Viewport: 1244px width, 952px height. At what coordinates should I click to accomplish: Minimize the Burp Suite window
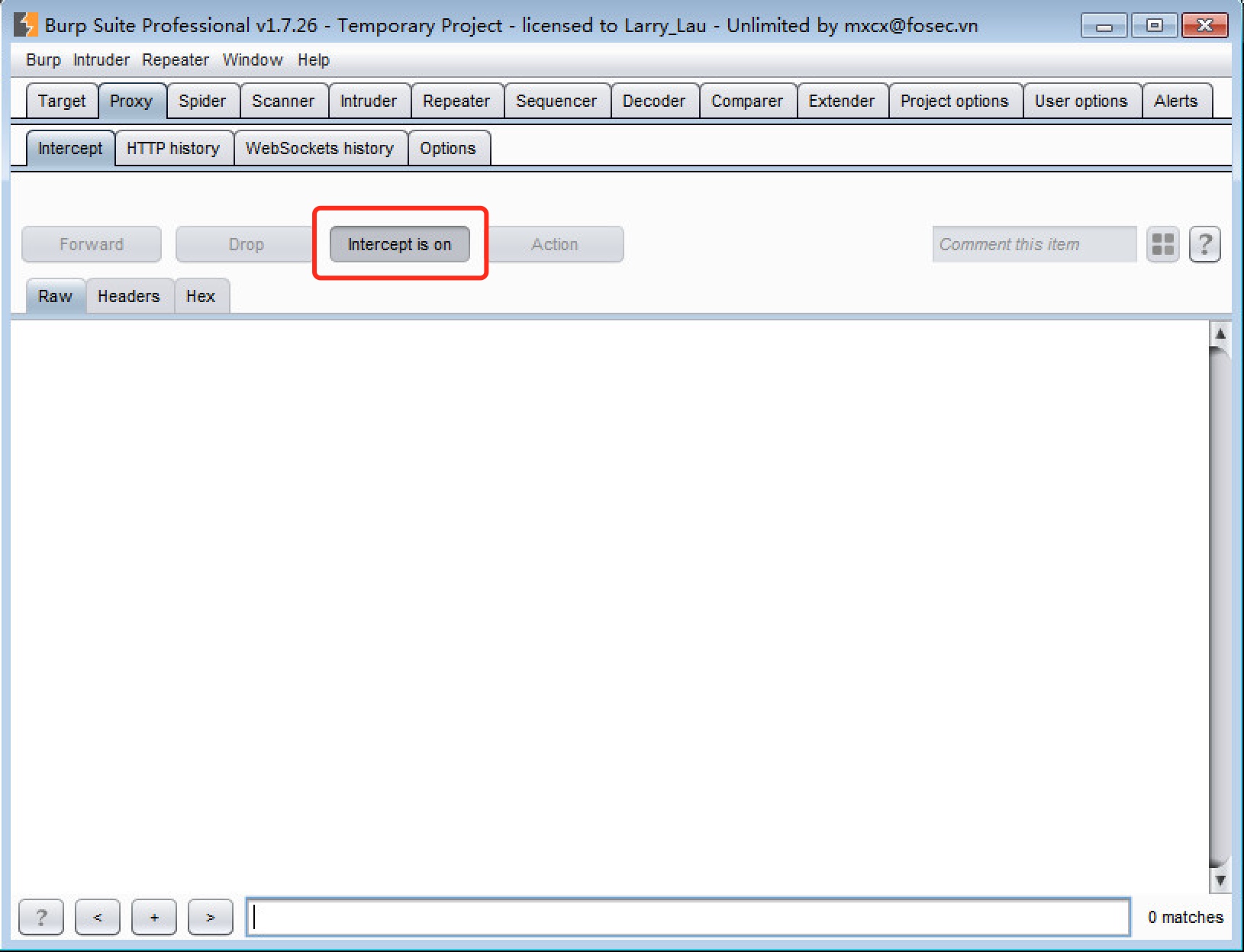1104,26
